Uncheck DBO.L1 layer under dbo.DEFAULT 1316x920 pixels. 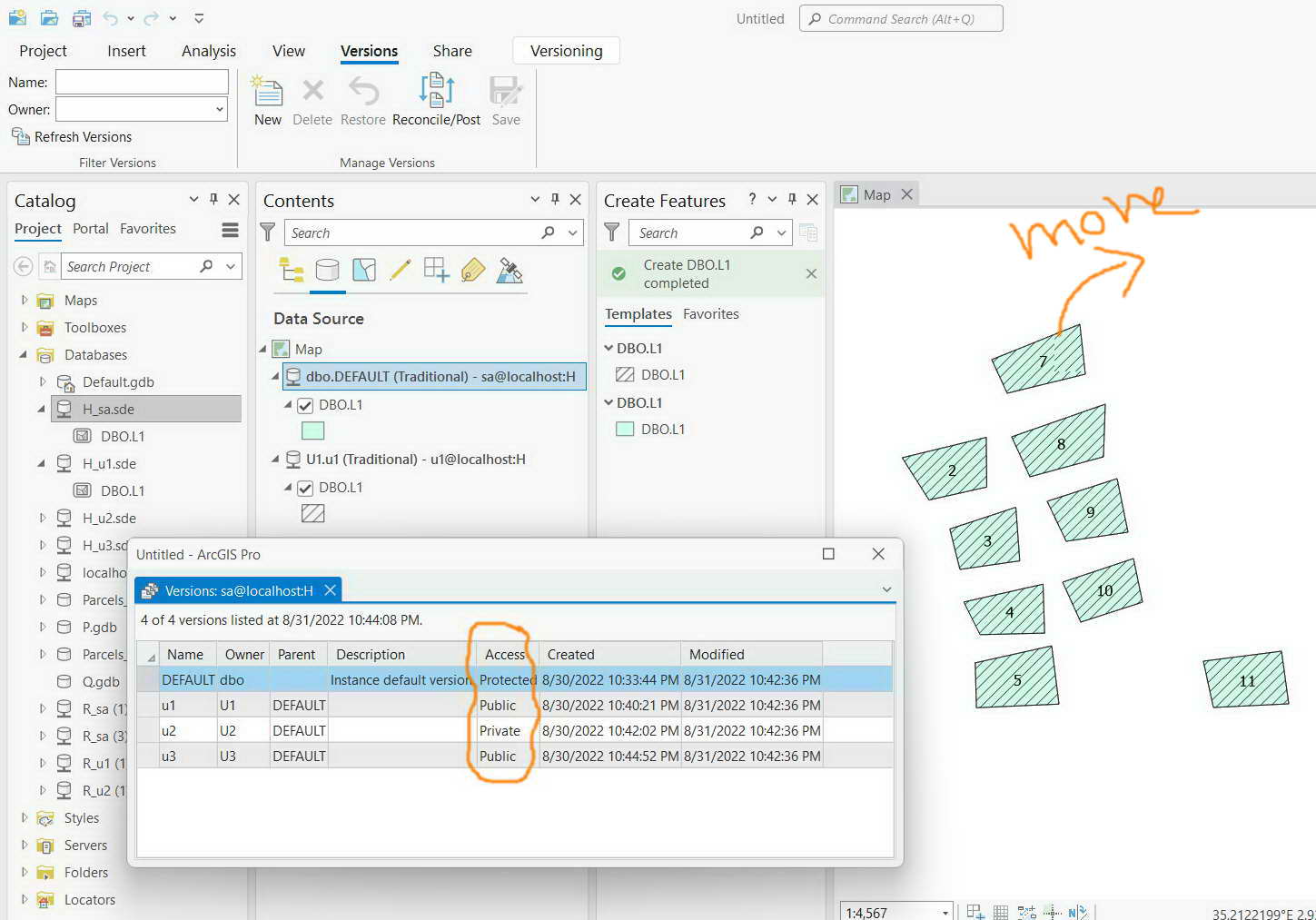tap(305, 405)
